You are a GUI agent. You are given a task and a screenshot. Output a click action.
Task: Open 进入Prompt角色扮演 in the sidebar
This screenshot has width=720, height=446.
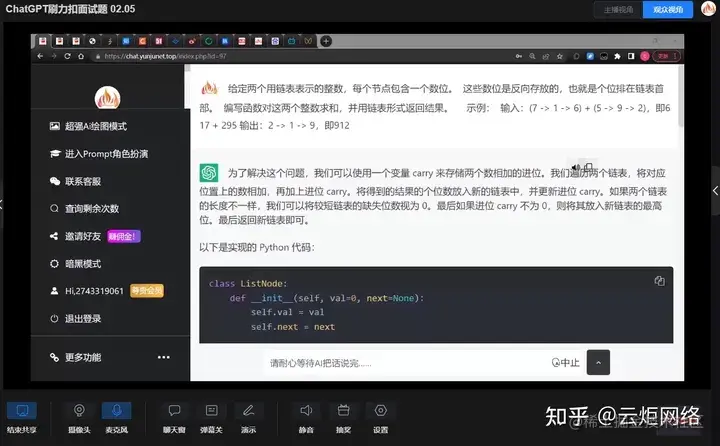(99, 153)
